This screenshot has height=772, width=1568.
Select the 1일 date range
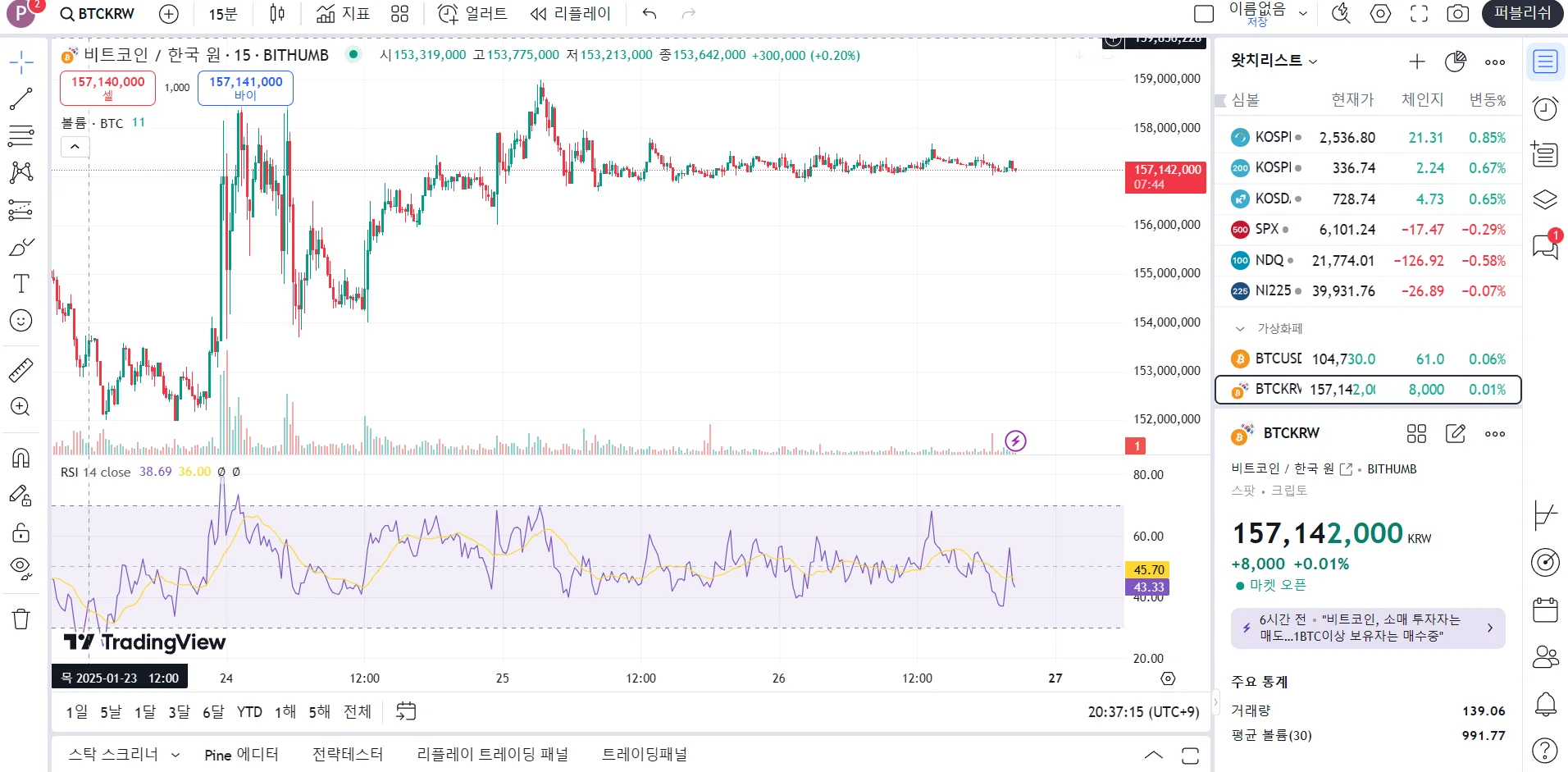[x=77, y=711]
